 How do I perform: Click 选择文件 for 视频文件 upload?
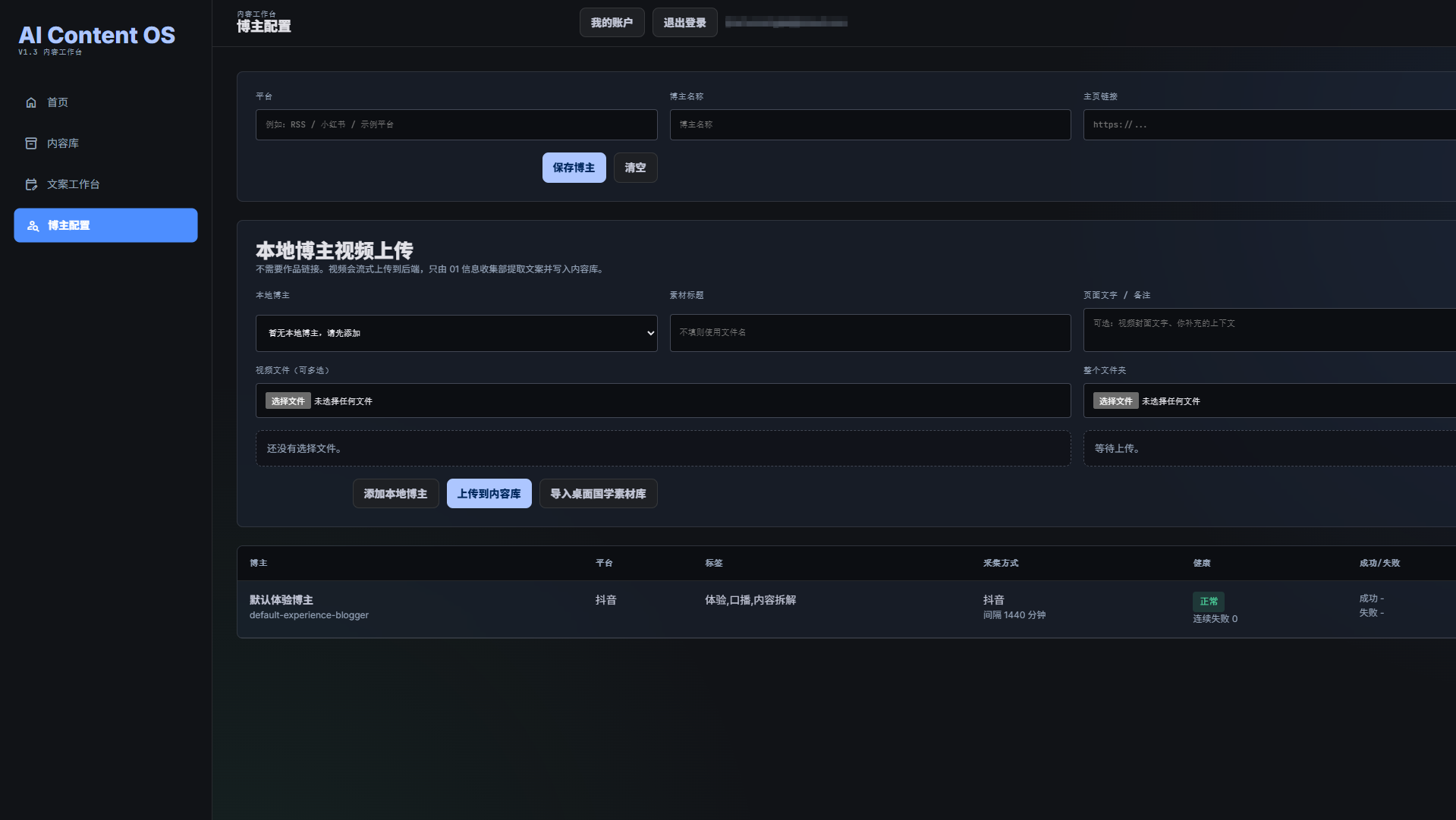tap(288, 401)
